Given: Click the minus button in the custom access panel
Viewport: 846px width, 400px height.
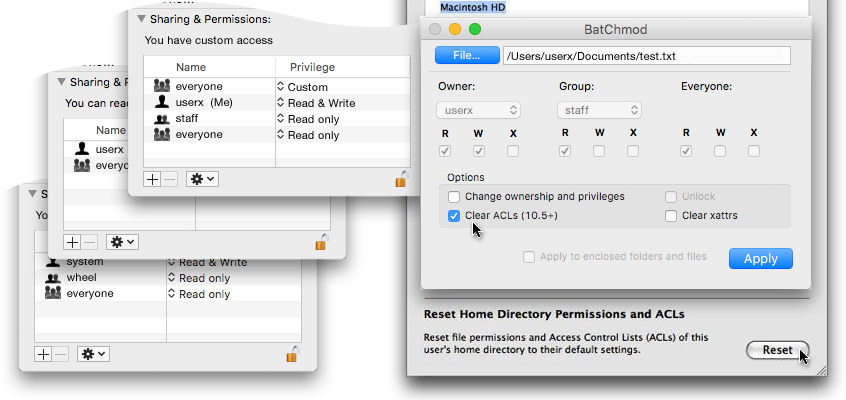Looking at the screenshot, I should pyautogui.click(x=169, y=179).
